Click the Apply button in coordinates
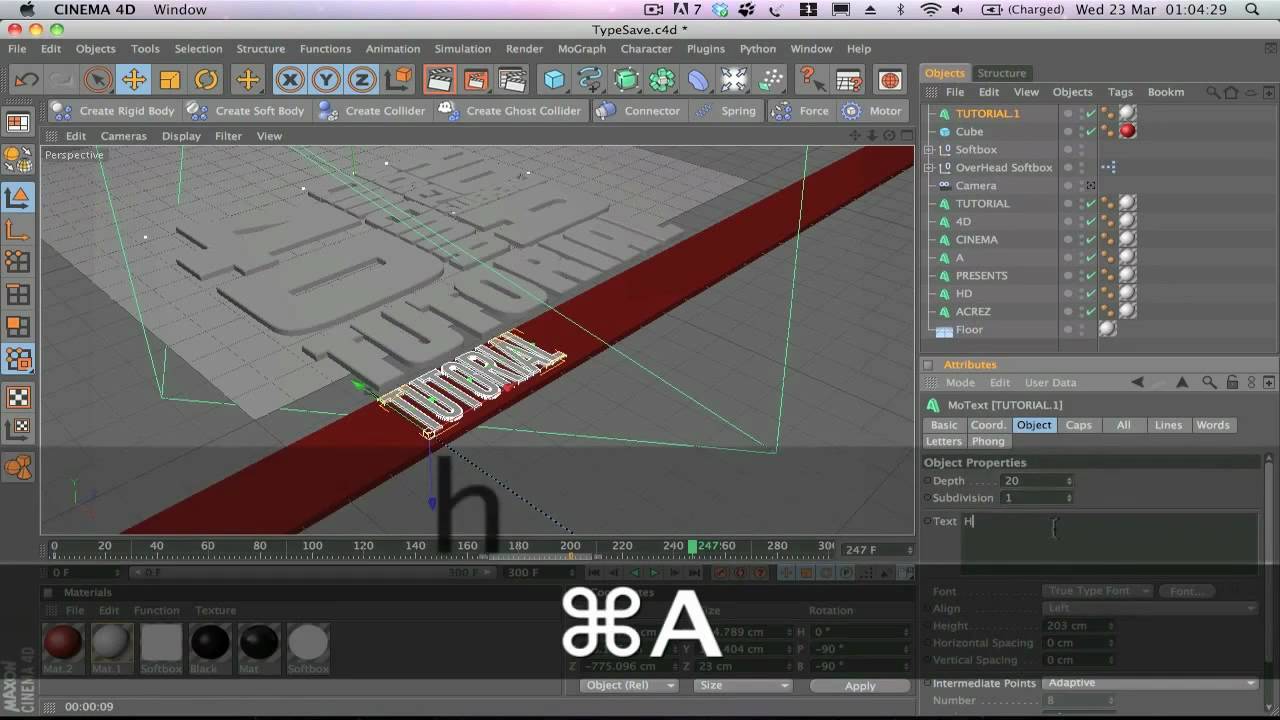Image resolution: width=1280 pixels, height=720 pixels. pos(860,686)
